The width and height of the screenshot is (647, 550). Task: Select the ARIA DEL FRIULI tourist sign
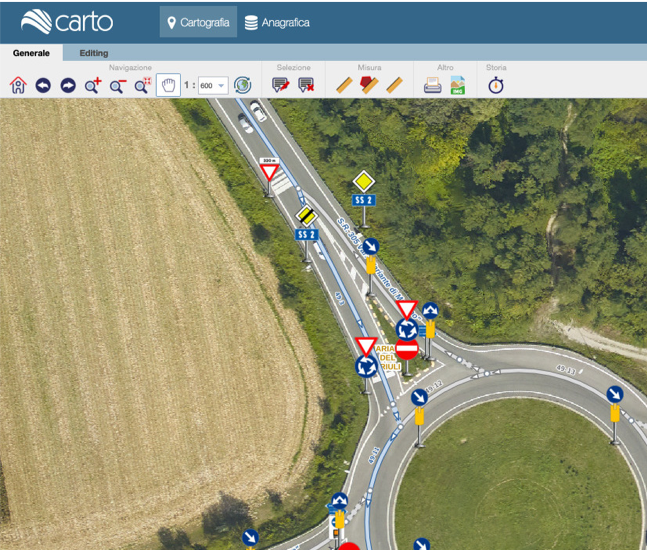click(387, 357)
